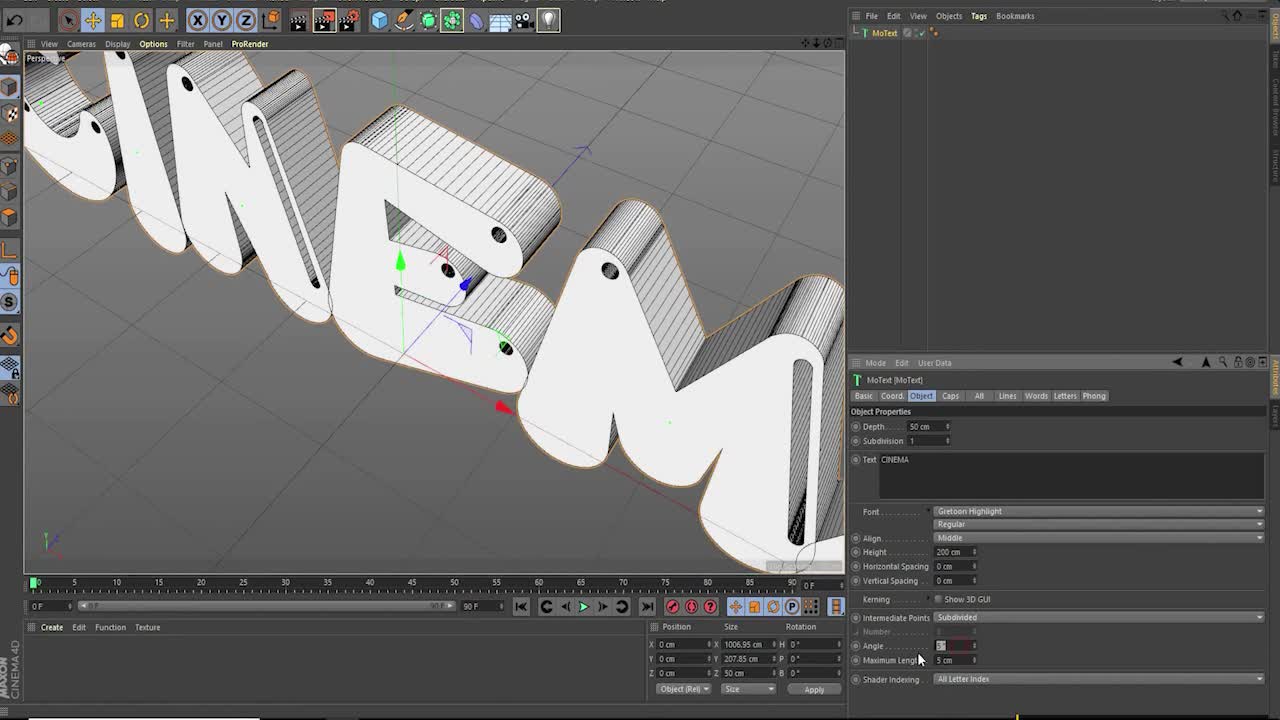The width and height of the screenshot is (1280, 720).
Task: Go to end of animation
Action: pos(647,607)
